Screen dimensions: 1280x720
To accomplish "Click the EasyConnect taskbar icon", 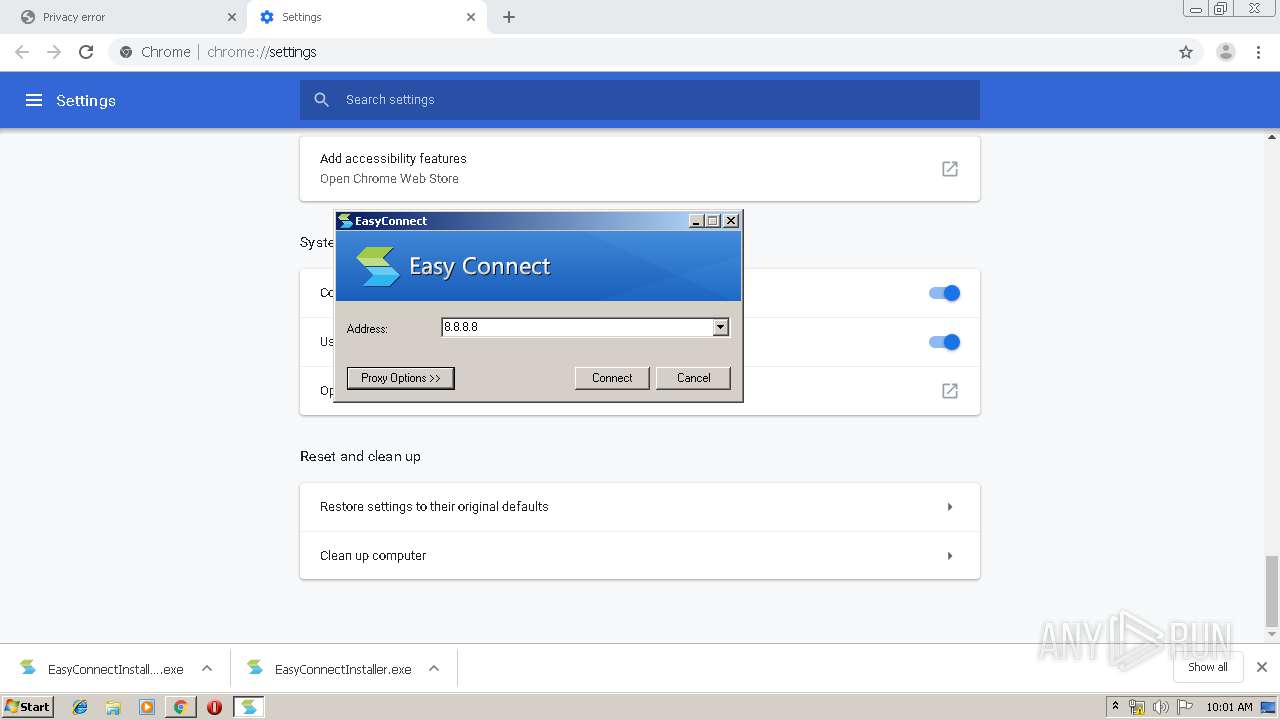I will tap(248, 707).
